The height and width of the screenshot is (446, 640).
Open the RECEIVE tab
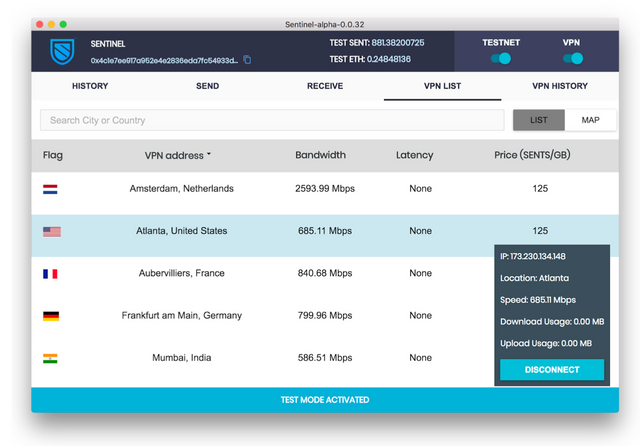coord(325,86)
